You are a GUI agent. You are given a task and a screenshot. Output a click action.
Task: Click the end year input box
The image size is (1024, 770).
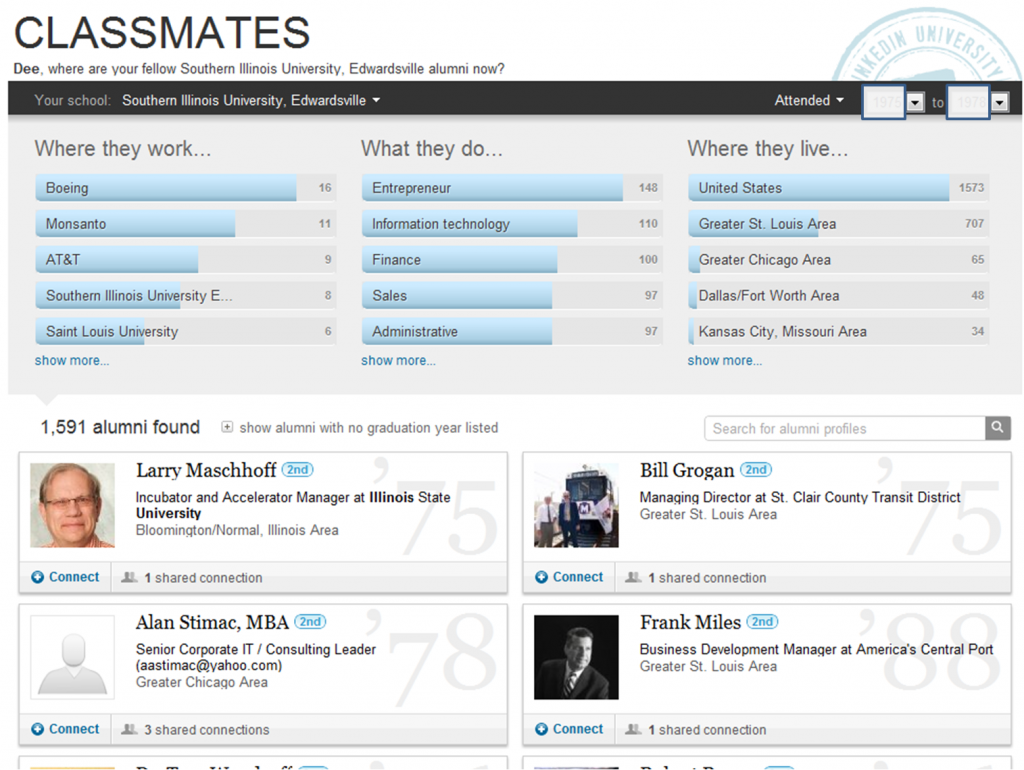[969, 102]
